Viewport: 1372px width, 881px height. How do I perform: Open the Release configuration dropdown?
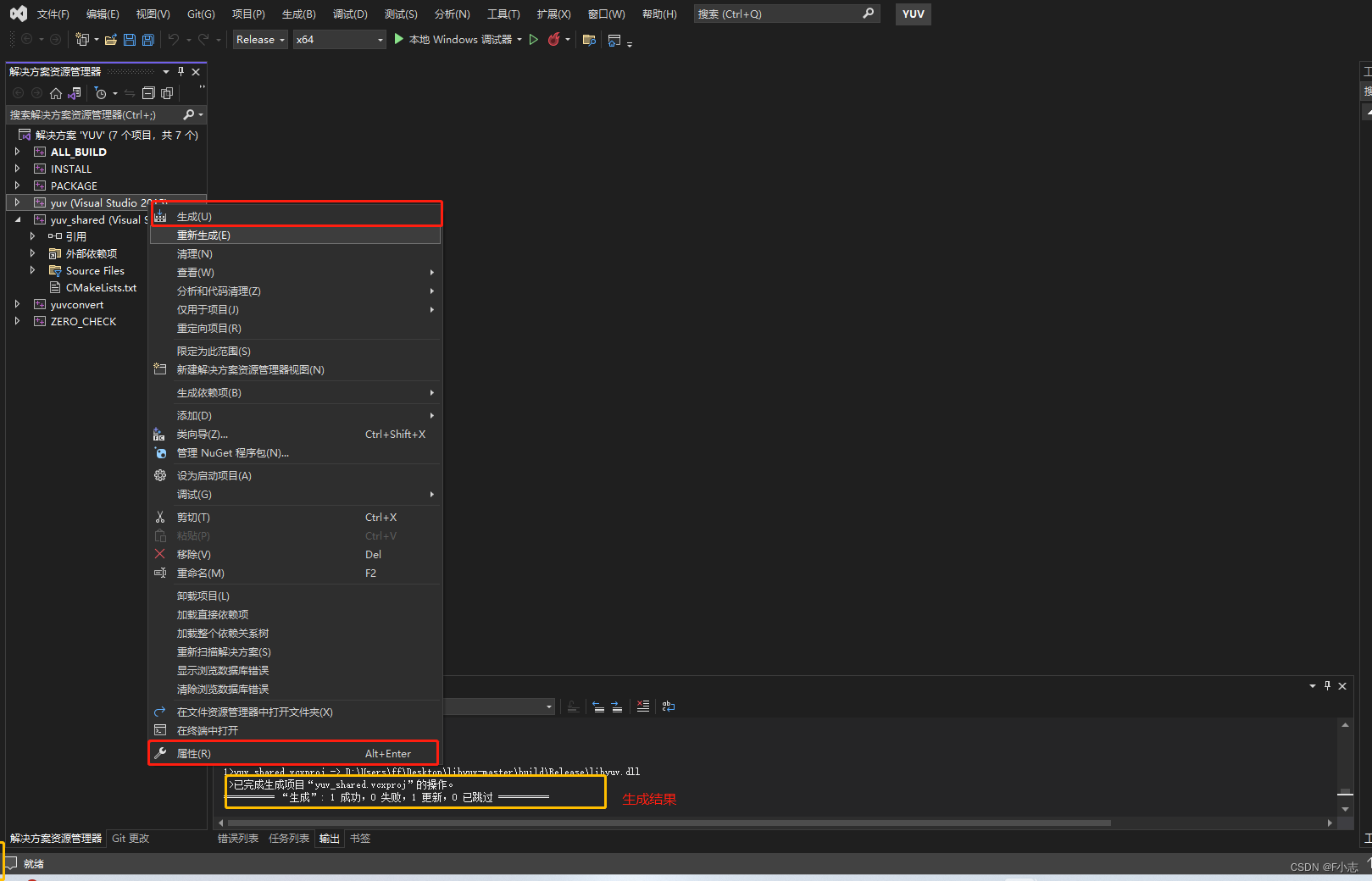[x=260, y=39]
